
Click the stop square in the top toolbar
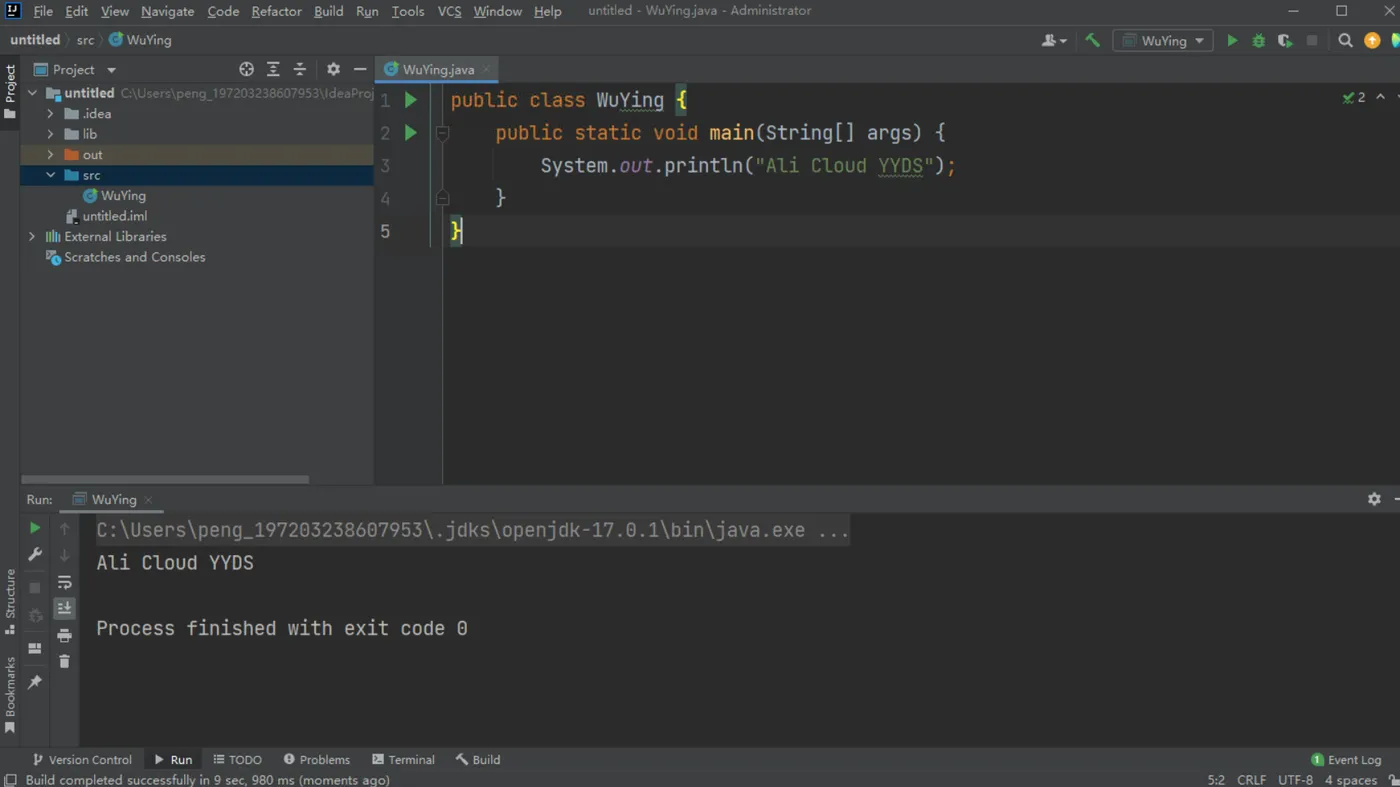1312,41
